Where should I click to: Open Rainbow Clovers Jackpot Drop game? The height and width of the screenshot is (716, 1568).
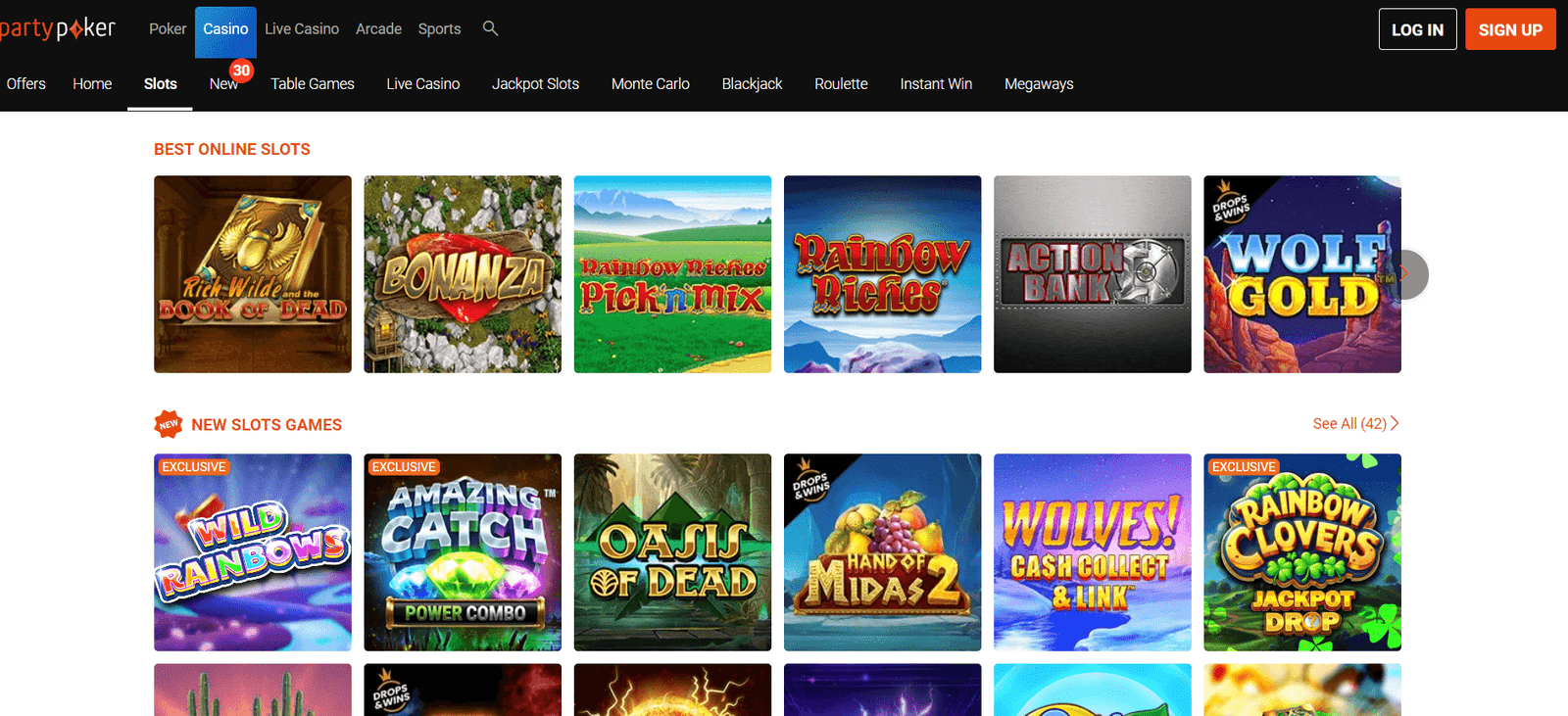point(1301,552)
